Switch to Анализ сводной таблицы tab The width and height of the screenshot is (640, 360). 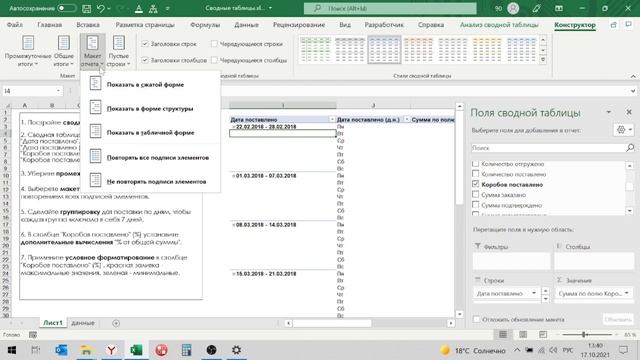tap(499, 25)
